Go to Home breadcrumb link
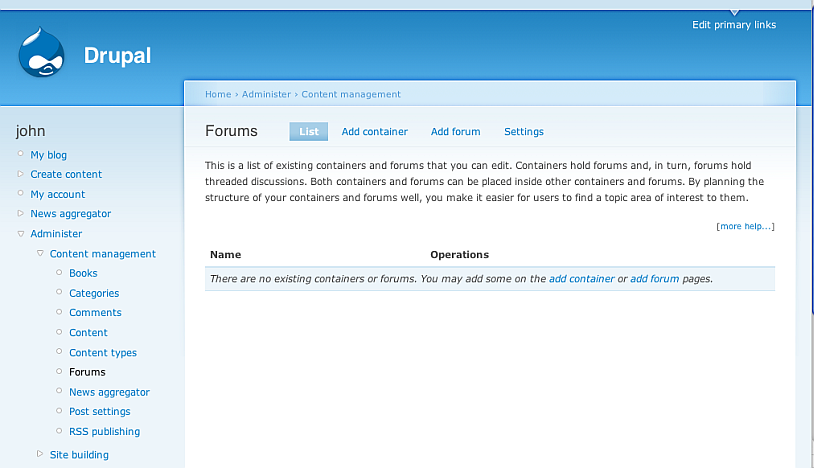 (x=217, y=95)
